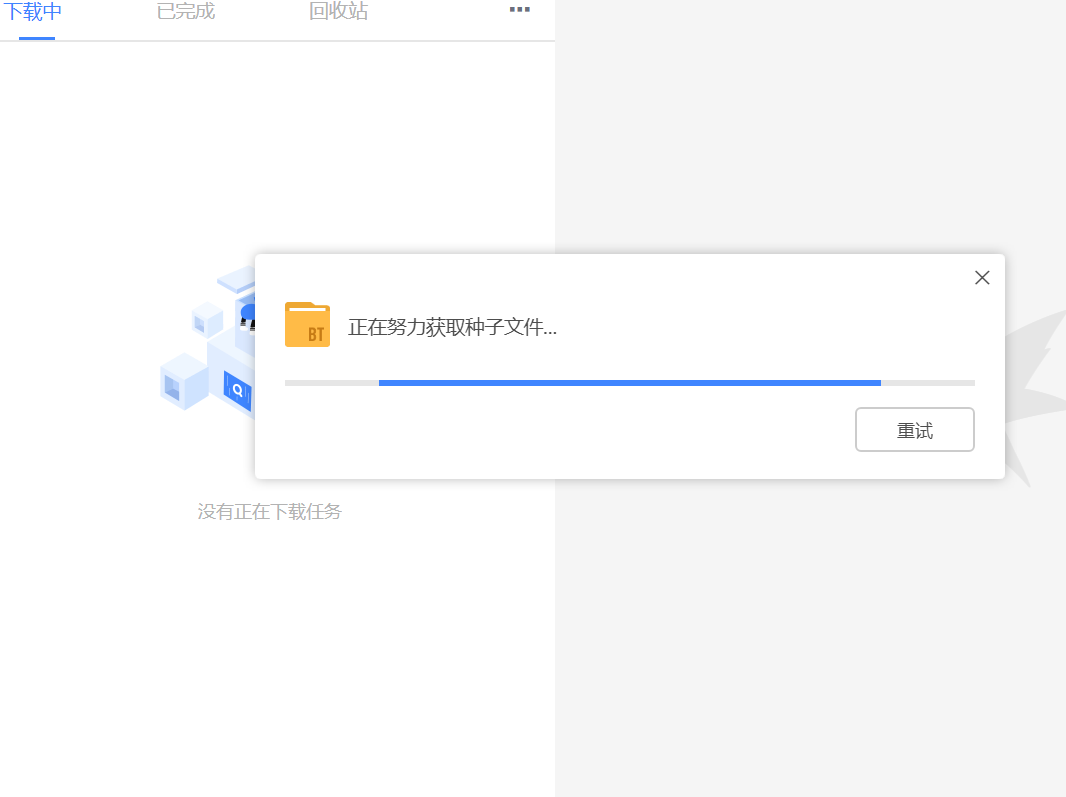Dismiss the seed fetching dialog
1066x797 pixels.
[x=981, y=278]
